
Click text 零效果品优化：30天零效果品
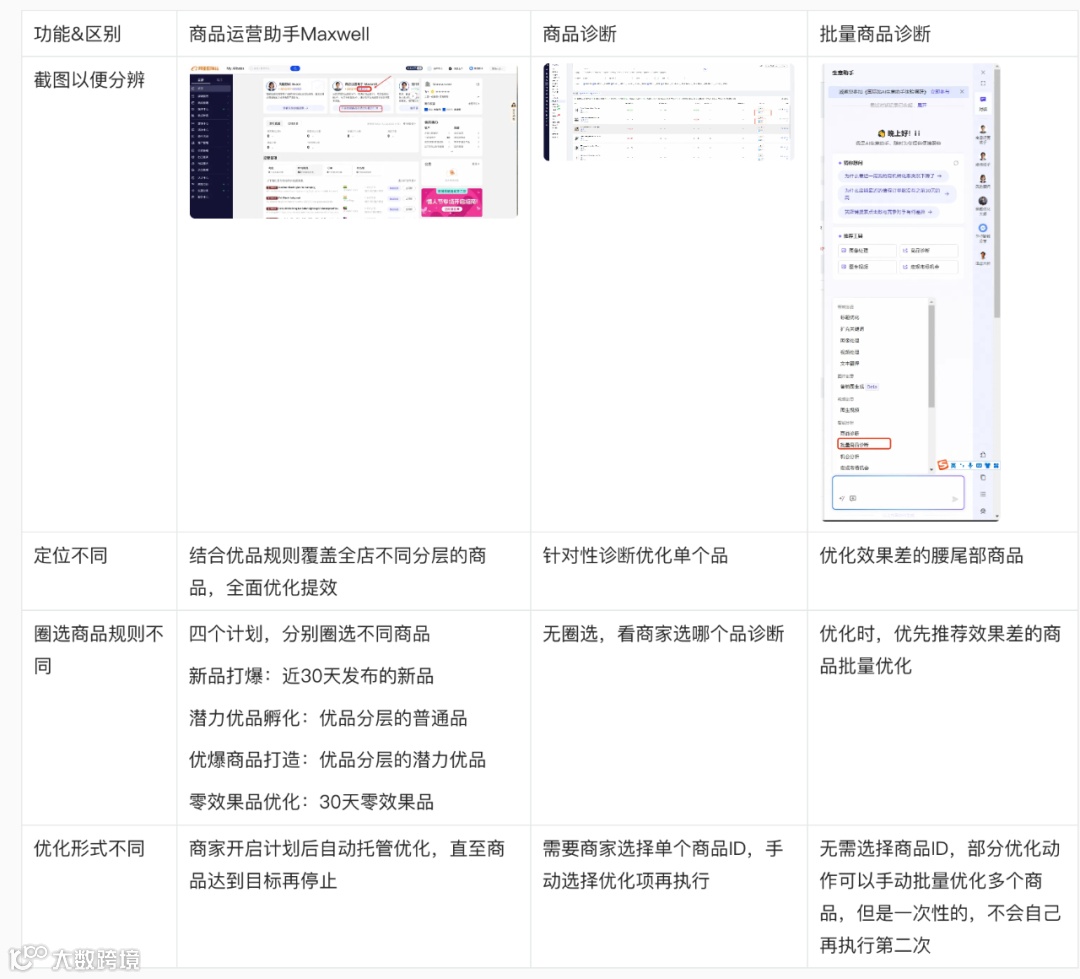[311, 802]
